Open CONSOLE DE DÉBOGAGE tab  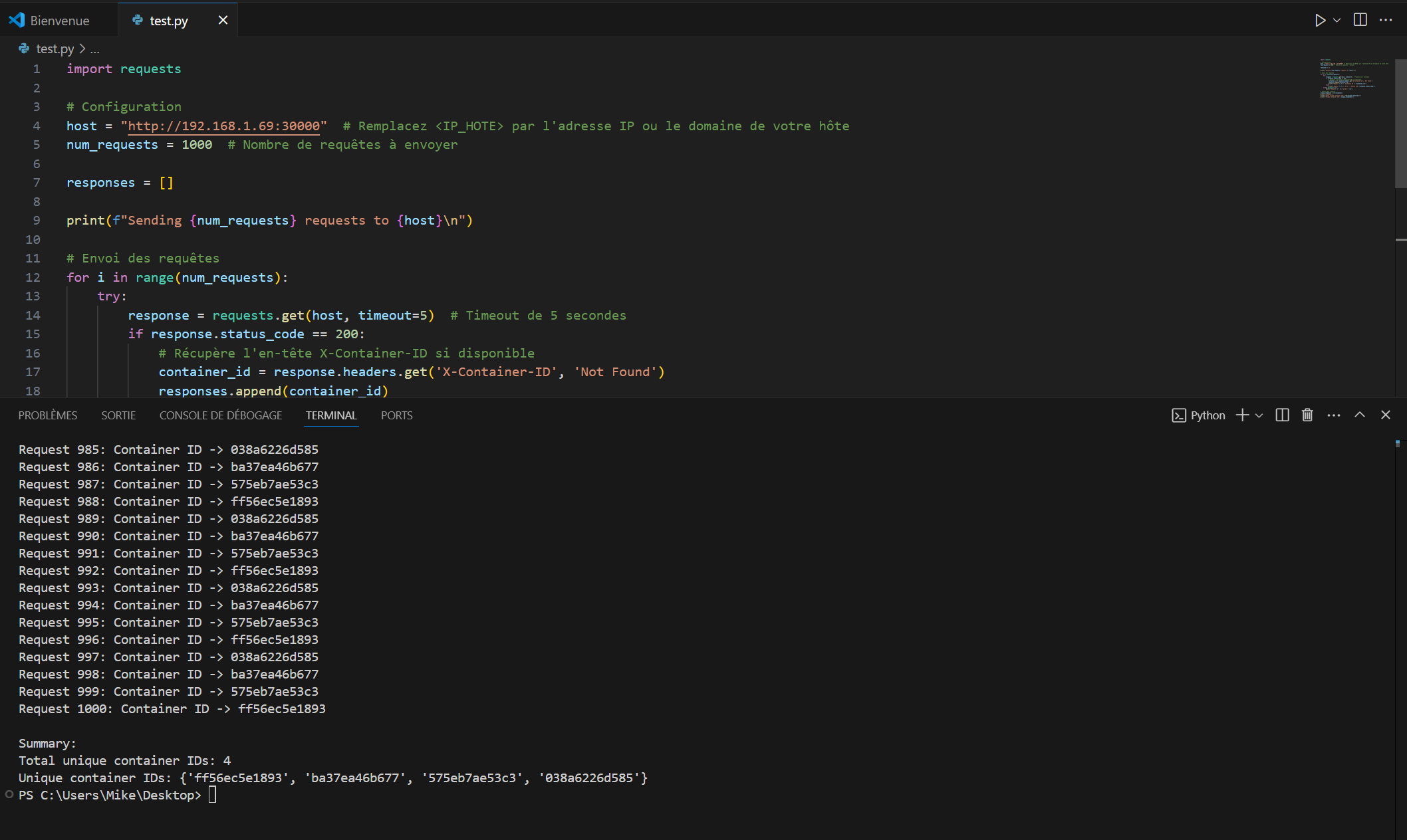click(221, 415)
